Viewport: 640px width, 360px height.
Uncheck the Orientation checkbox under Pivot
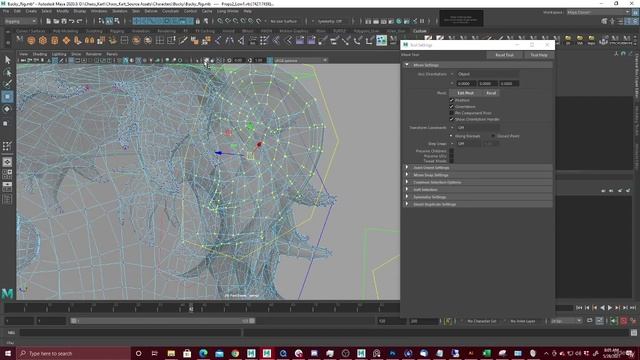[451, 107]
